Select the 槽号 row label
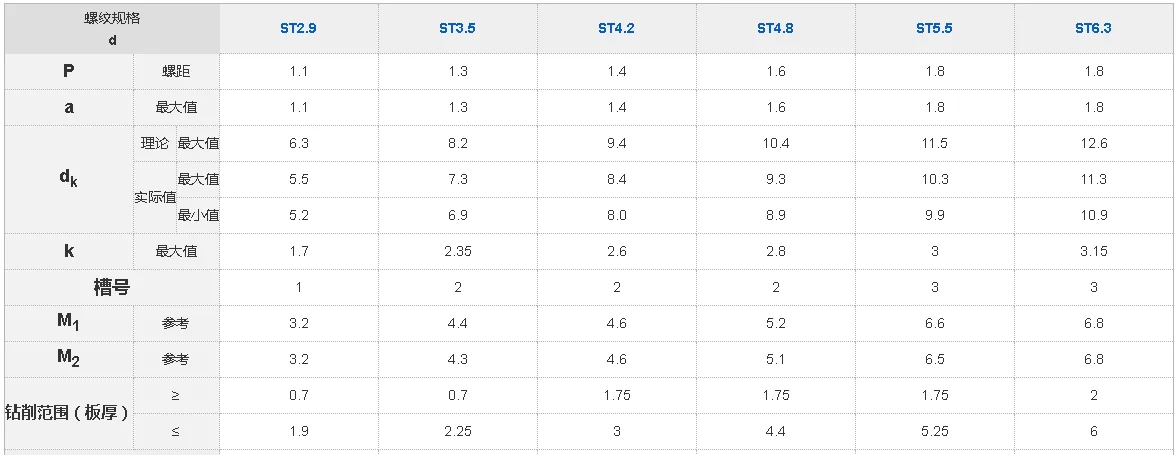 coord(112,287)
